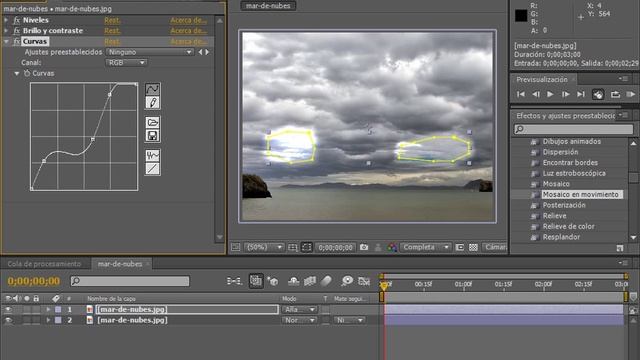This screenshot has height=360, width=640.
Task: Select the mar-de-nubes composition viewer tab
Action: pyautogui.click(x=268, y=6)
